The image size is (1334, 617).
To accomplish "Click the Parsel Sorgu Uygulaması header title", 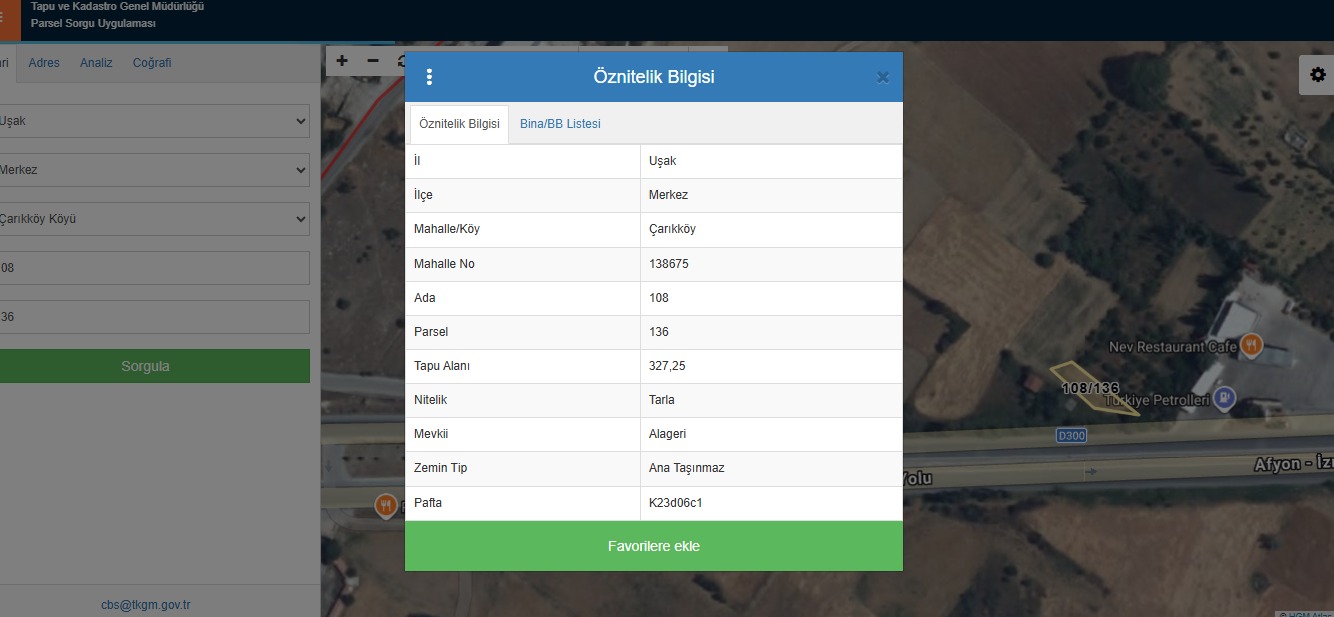I will 93,23.
